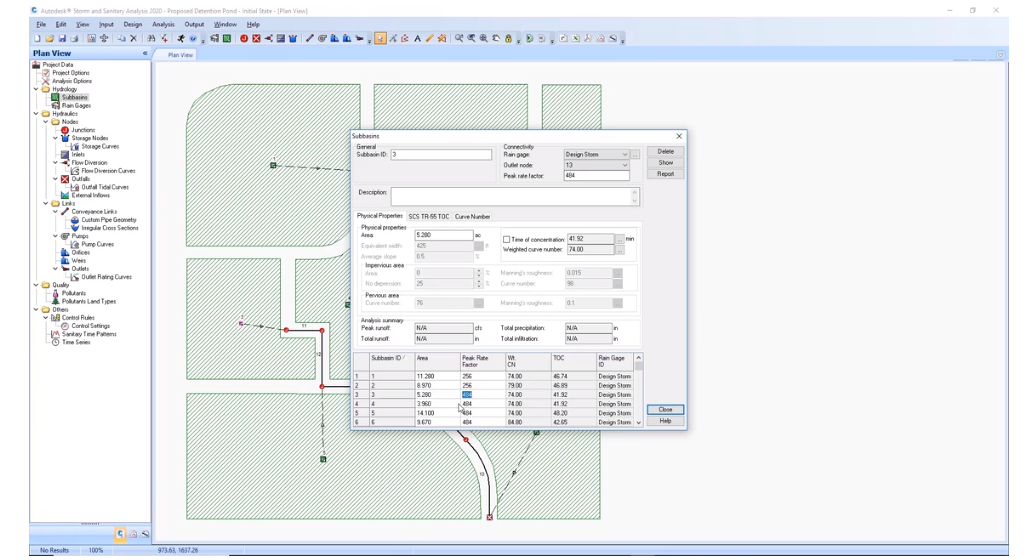Click the New project toolbar icon
Image resolution: width=1034 pixels, height=560 pixels.
[38, 39]
